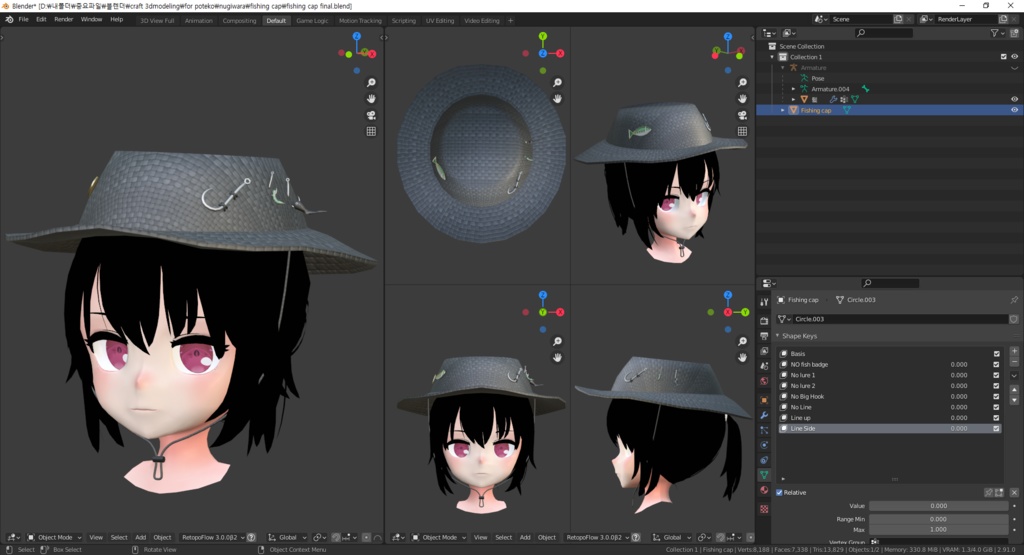Open the Object Data Properties tab
This screenshot has width=1024, height=555.
tap(764, 475)
